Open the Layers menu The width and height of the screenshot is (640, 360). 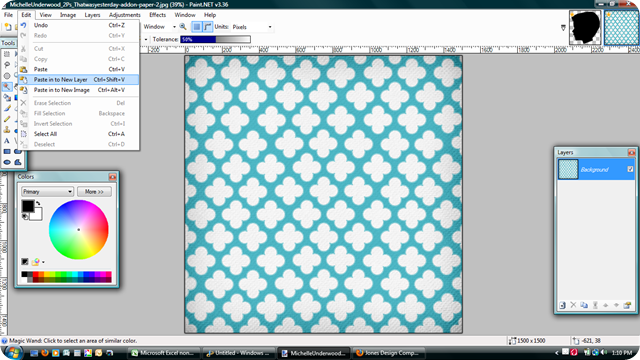92,15
